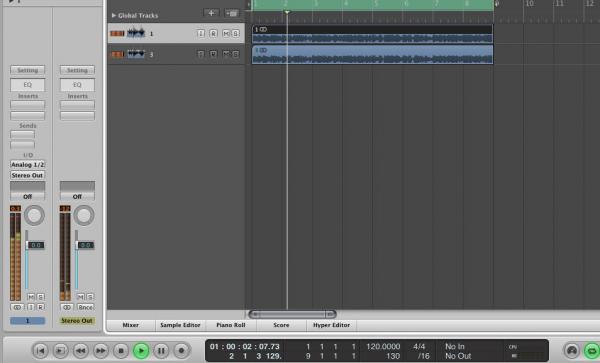Open the Piano Roll tab

[x=231, y=325]
